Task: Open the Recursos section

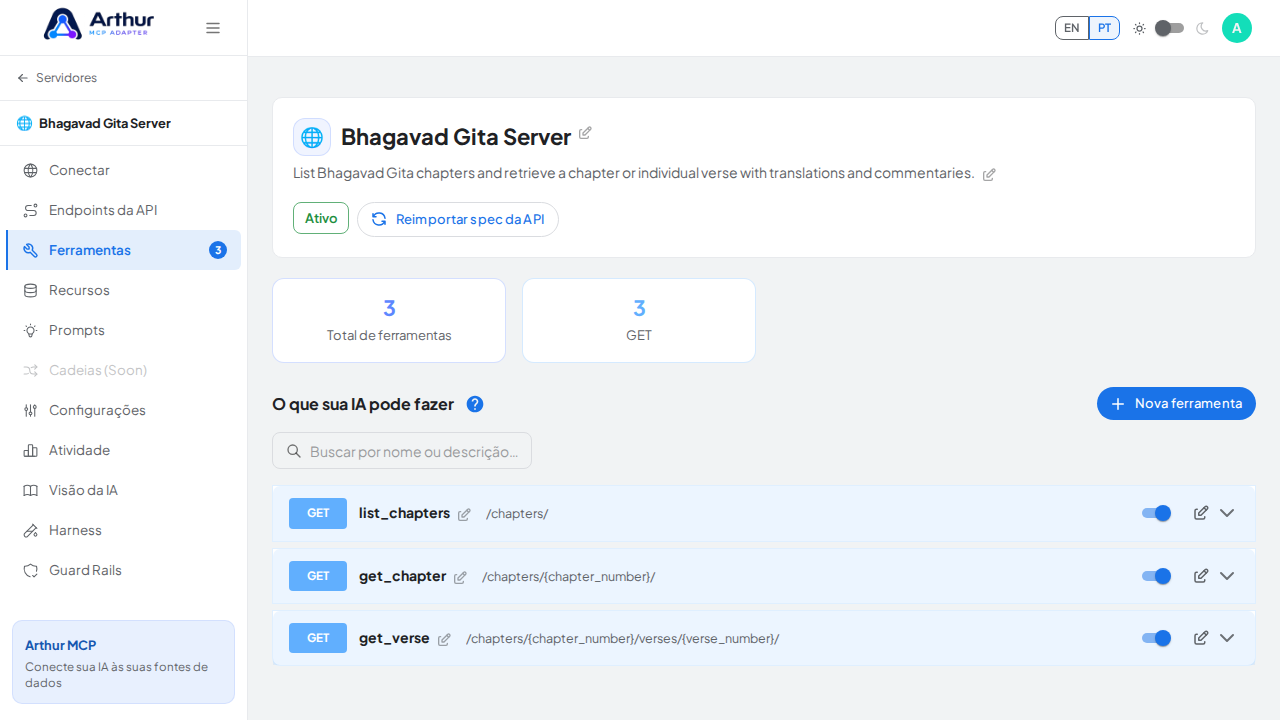Action: (x=123, y=290)
